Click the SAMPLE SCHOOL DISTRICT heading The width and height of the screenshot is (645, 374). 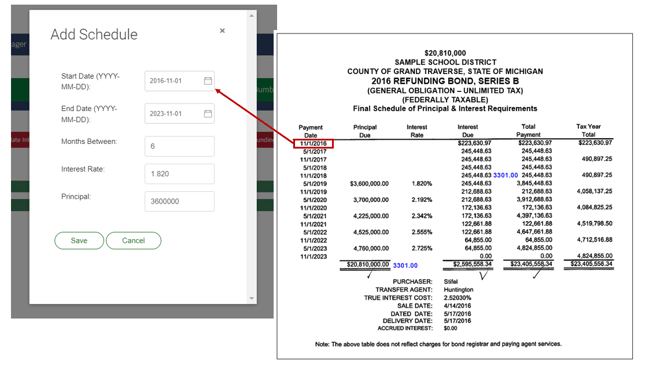[x=445, y=62]
